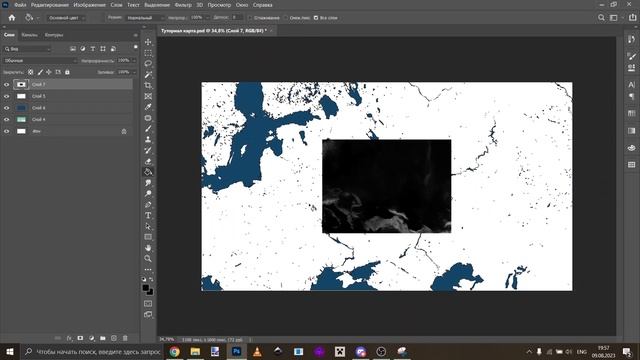This screenshot has height=360, width=640.
Task: Click the foreground color swatch
Action: click(x=146, y=288)
